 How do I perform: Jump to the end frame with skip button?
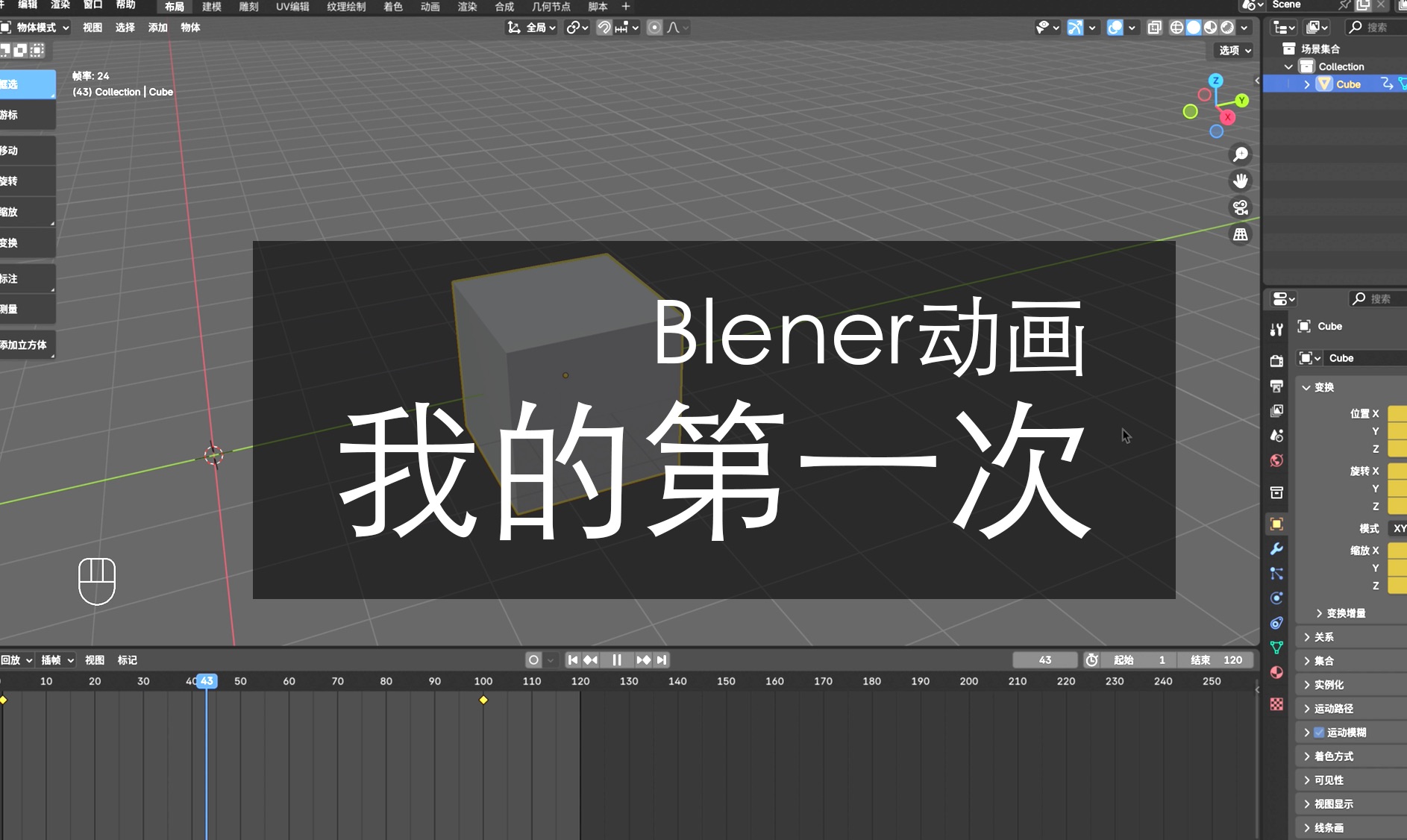coord(662,659)
